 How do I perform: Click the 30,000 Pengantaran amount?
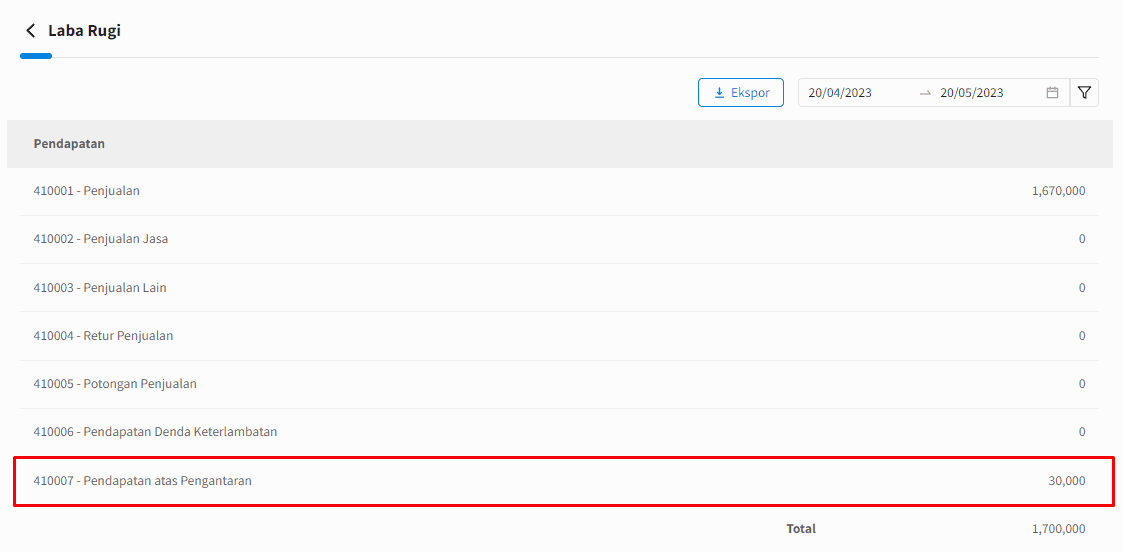[1066, 481]
